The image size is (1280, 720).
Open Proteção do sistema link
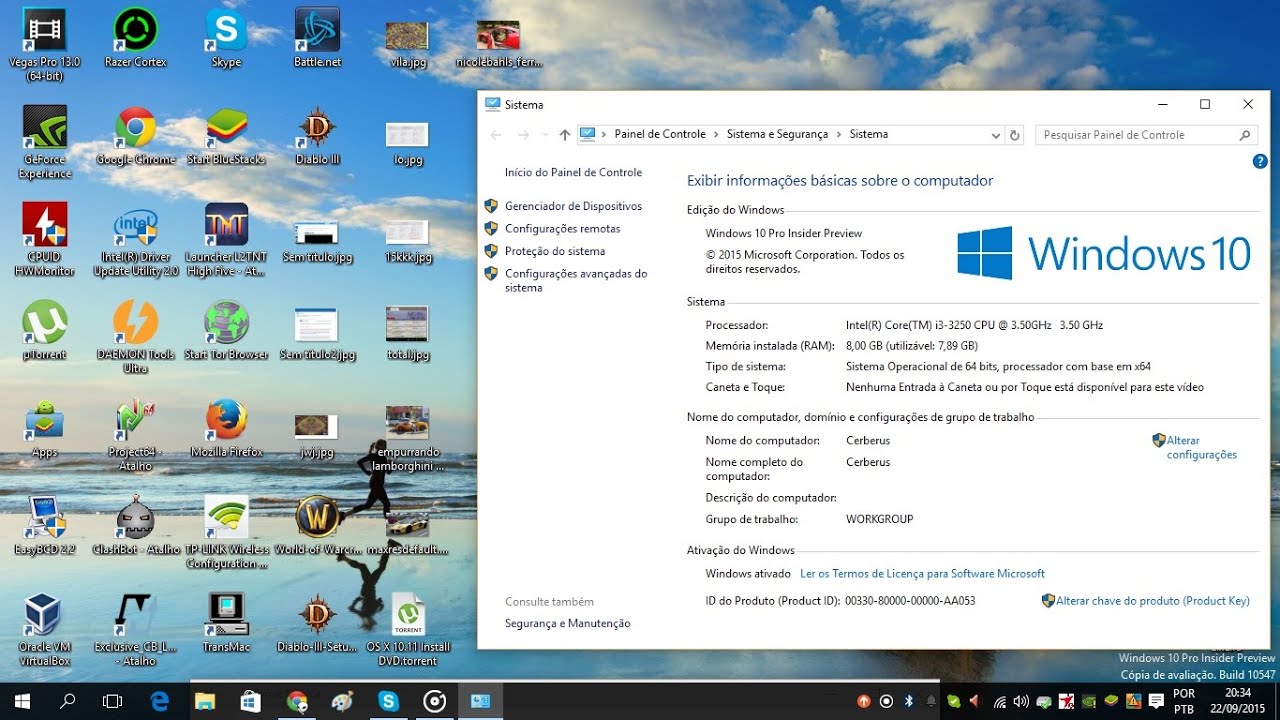click(x=555, y=252)
